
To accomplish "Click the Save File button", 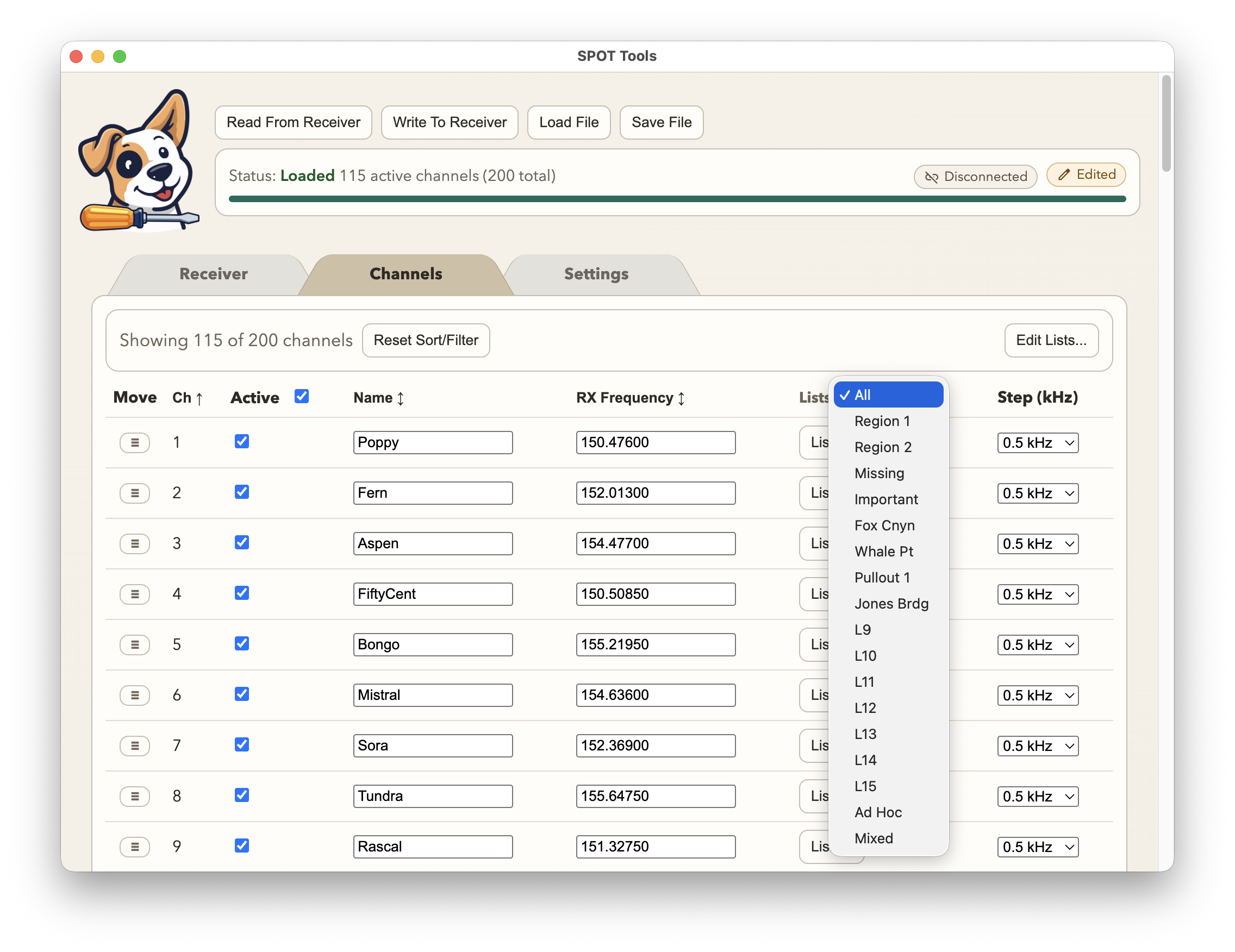I will tap(661, 123).
